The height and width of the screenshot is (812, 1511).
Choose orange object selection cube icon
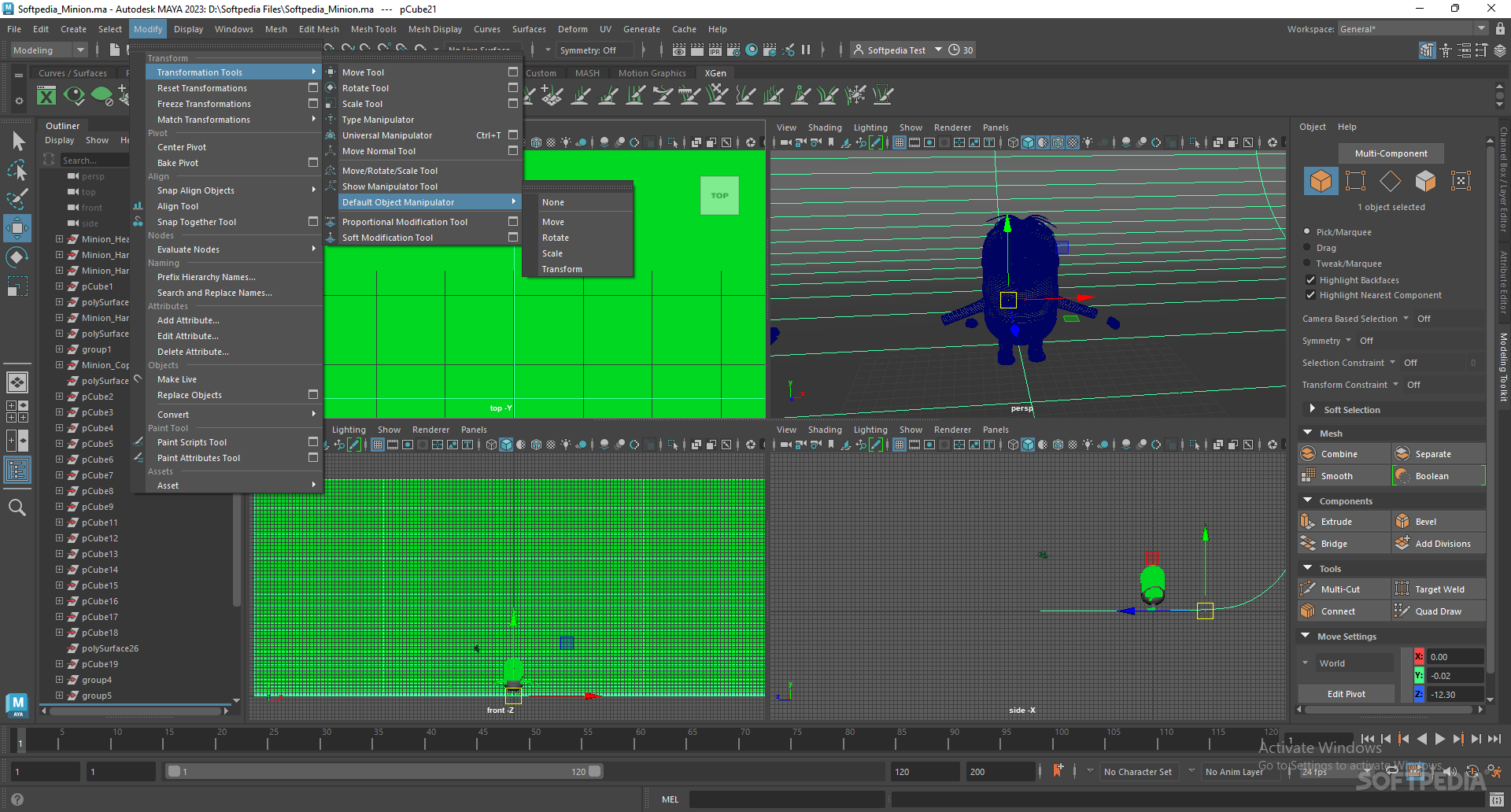[1321, 181]
